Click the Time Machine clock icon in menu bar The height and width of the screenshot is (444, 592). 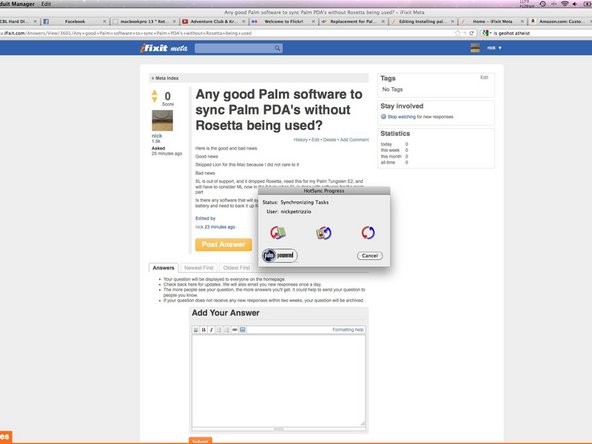click(543, 4)
